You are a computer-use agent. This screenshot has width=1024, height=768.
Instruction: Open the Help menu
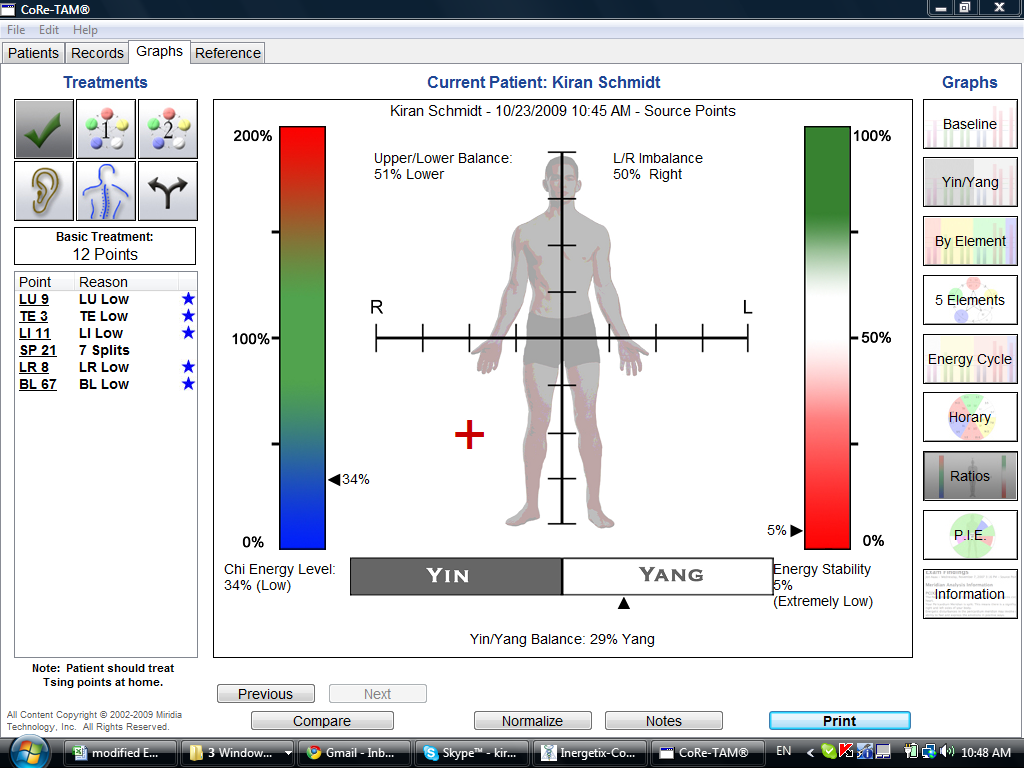tap(85, 30)
